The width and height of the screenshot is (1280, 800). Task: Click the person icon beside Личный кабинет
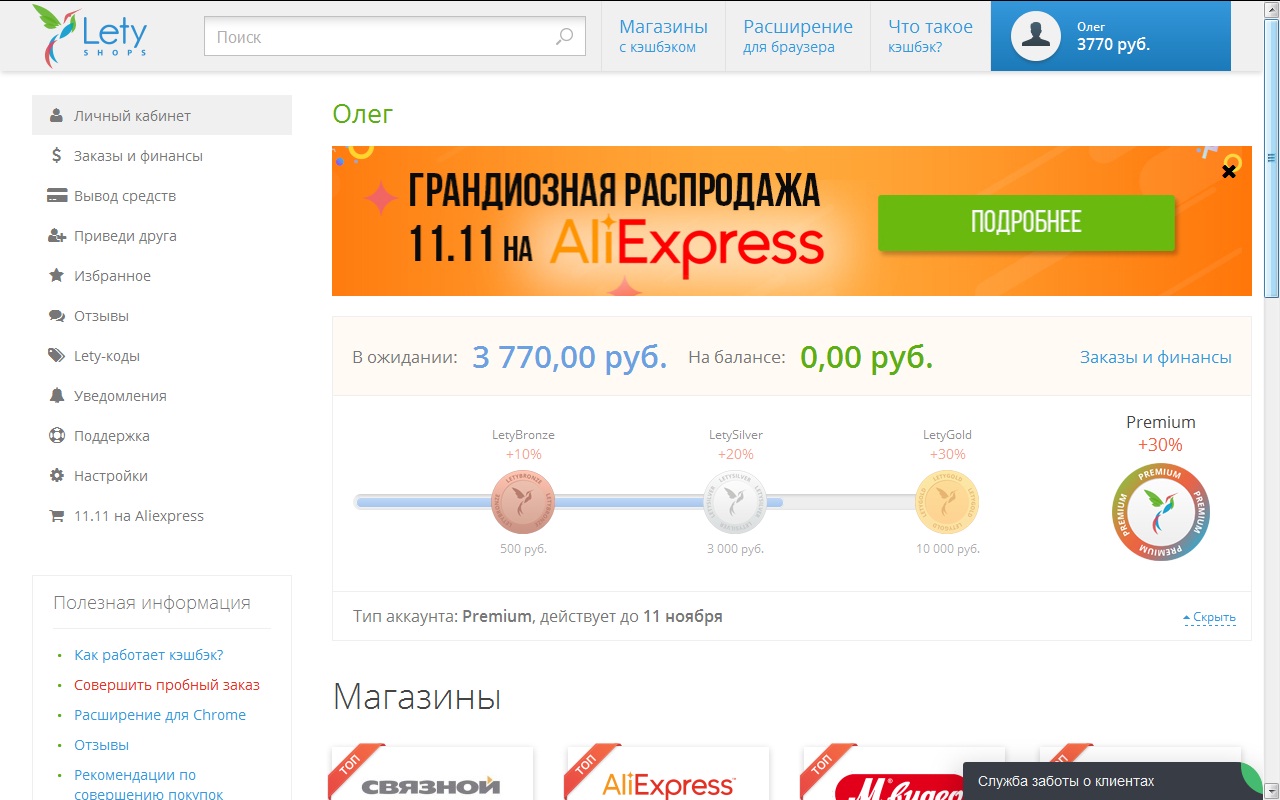[57, 115]
